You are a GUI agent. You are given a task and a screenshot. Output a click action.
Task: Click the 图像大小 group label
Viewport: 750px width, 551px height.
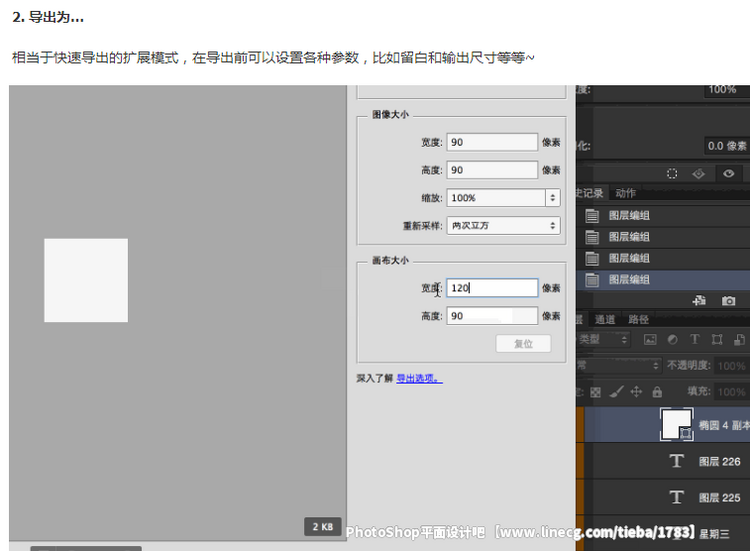point(390,114)
